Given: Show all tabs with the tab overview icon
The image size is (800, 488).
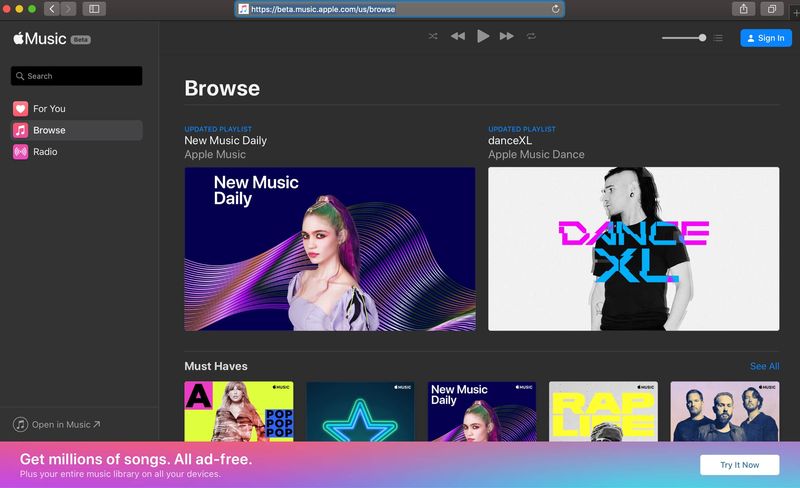Looking at the screenshot, I should pyautogui.click(x=772, y=9).
